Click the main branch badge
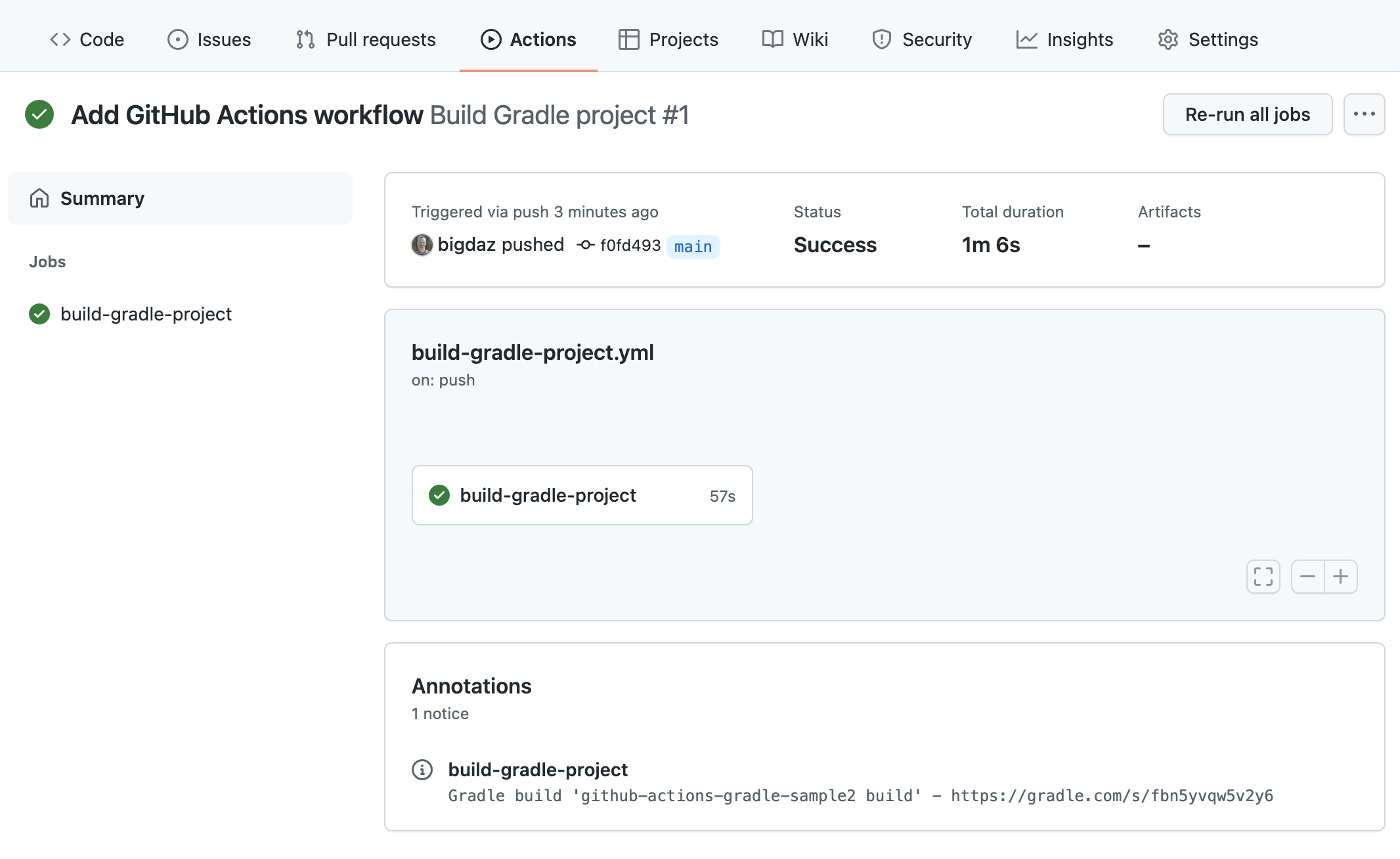The height and width of the screenshot is (859, 1400). click(x=692, y=246)
